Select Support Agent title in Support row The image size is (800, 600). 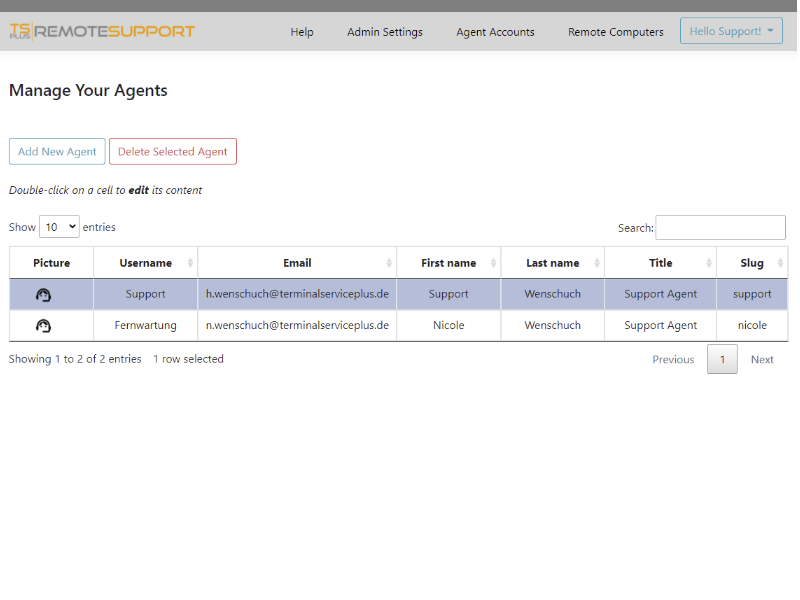tap(660, 294)
